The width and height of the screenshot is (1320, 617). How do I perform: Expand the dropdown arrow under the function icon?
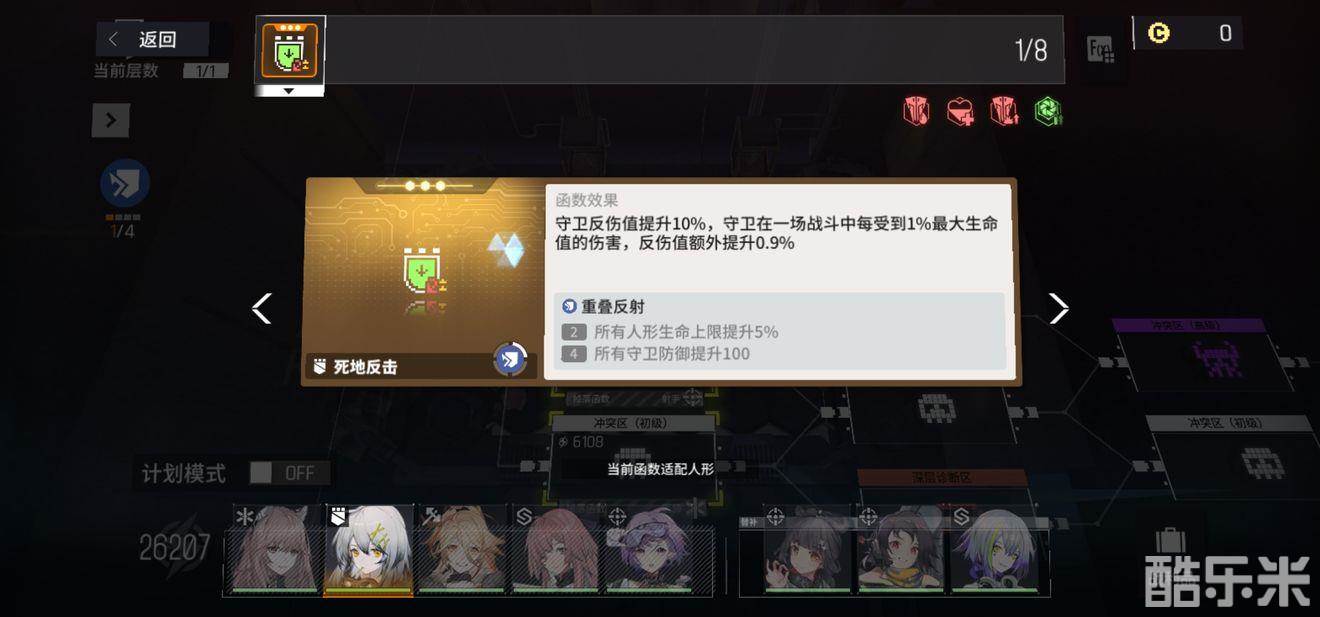click(289, 91)
